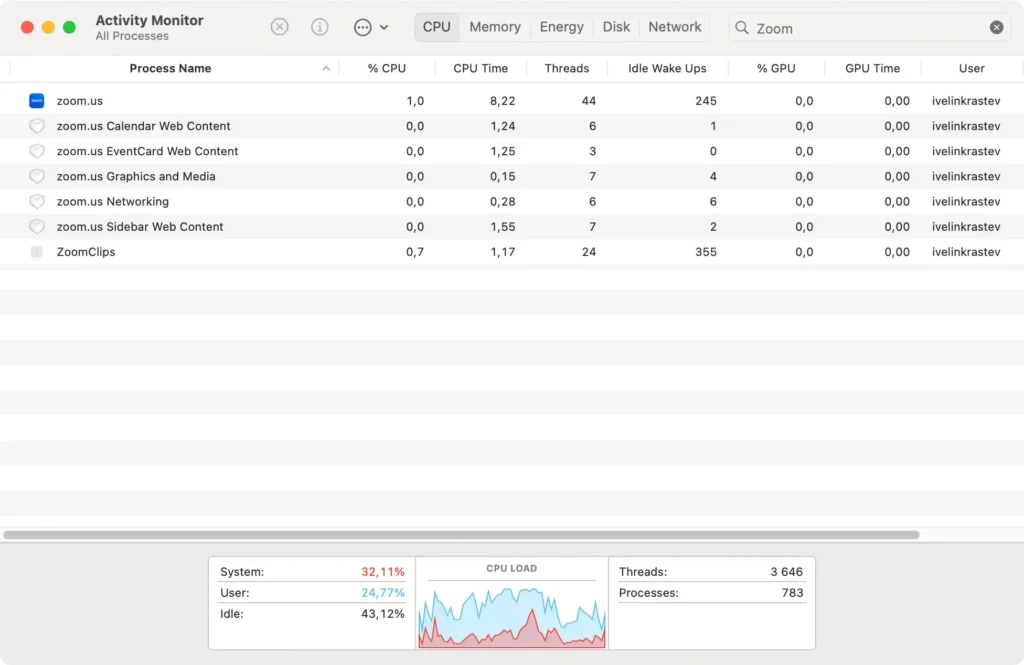Image resolution: width=1024 pixels, height=665 pixels.
Task: Sort by the GPU Time column
Action: coord(872,69)
